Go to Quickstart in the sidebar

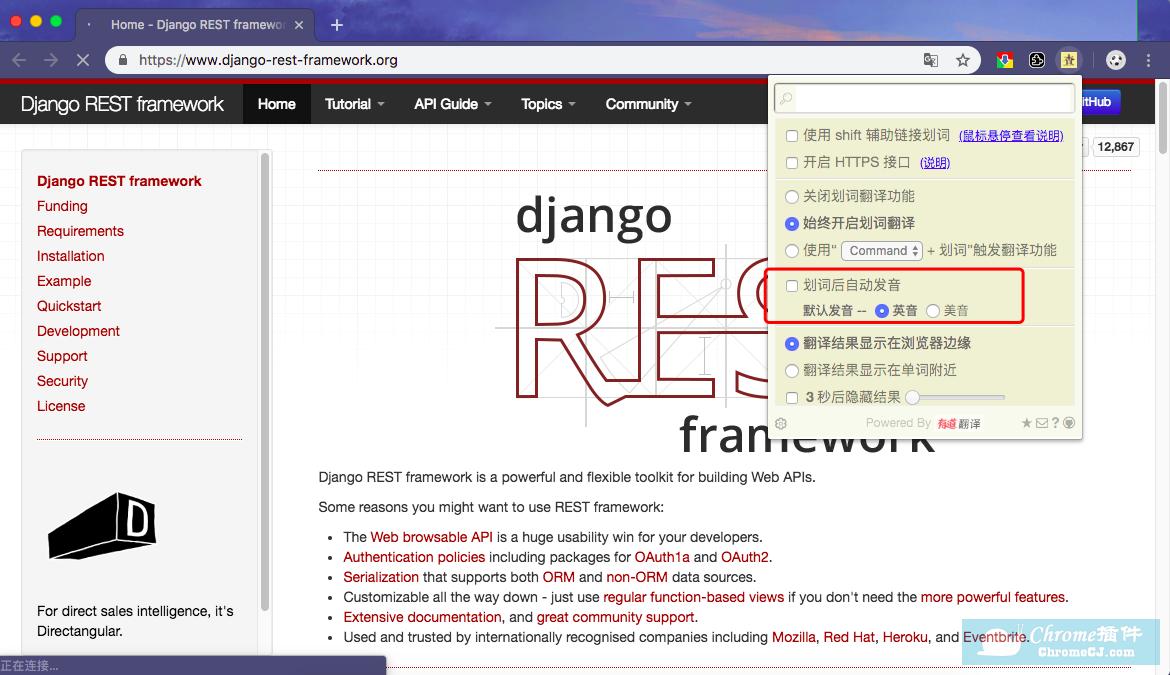coord(69,307)
